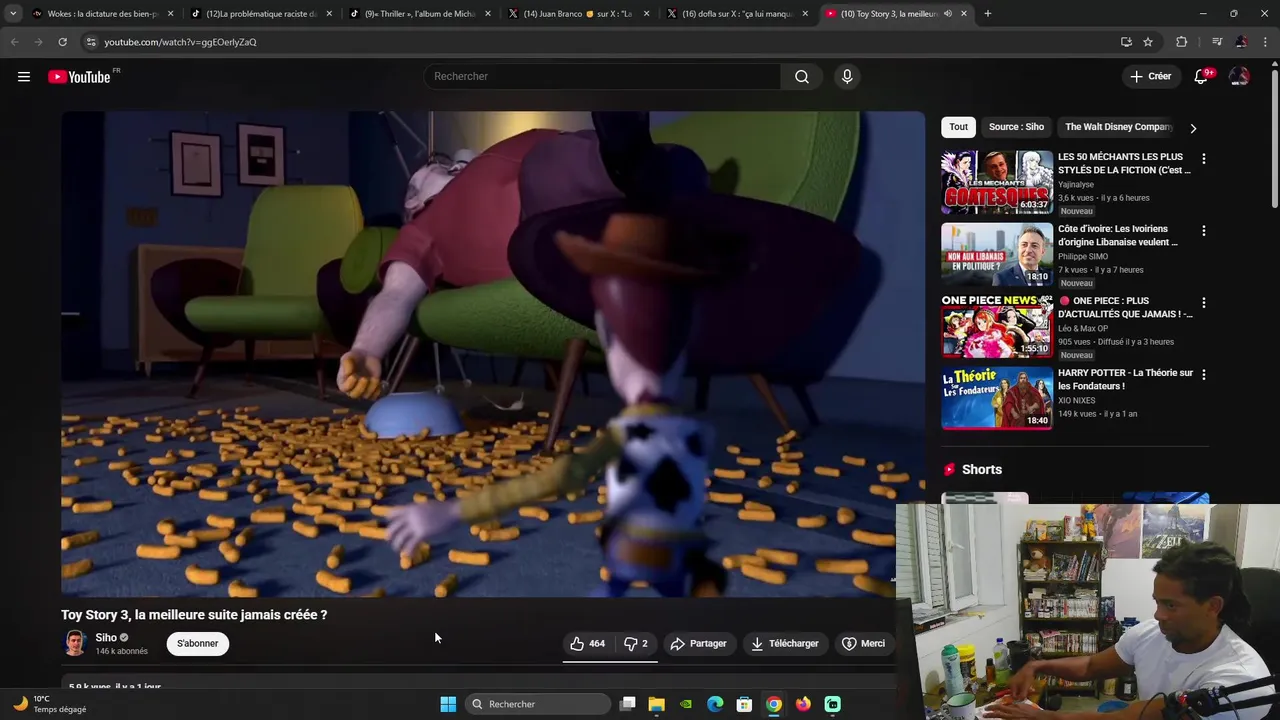Image resolution: width=1280 pixels, height=720 pixels.
Task: Reload the page with refresh icon
Action: click(62, 42)
